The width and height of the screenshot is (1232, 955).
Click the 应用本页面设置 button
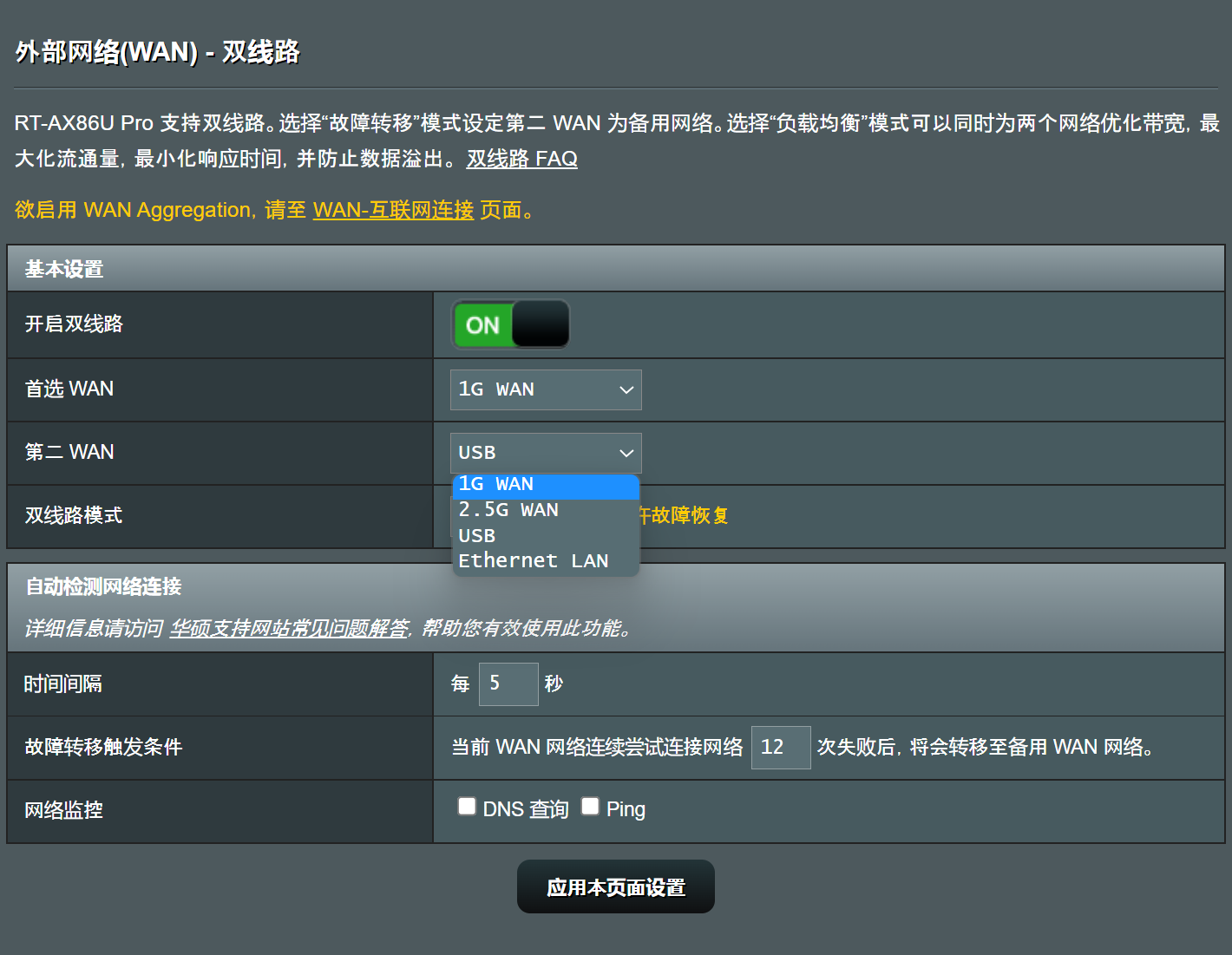pos(615,886)
